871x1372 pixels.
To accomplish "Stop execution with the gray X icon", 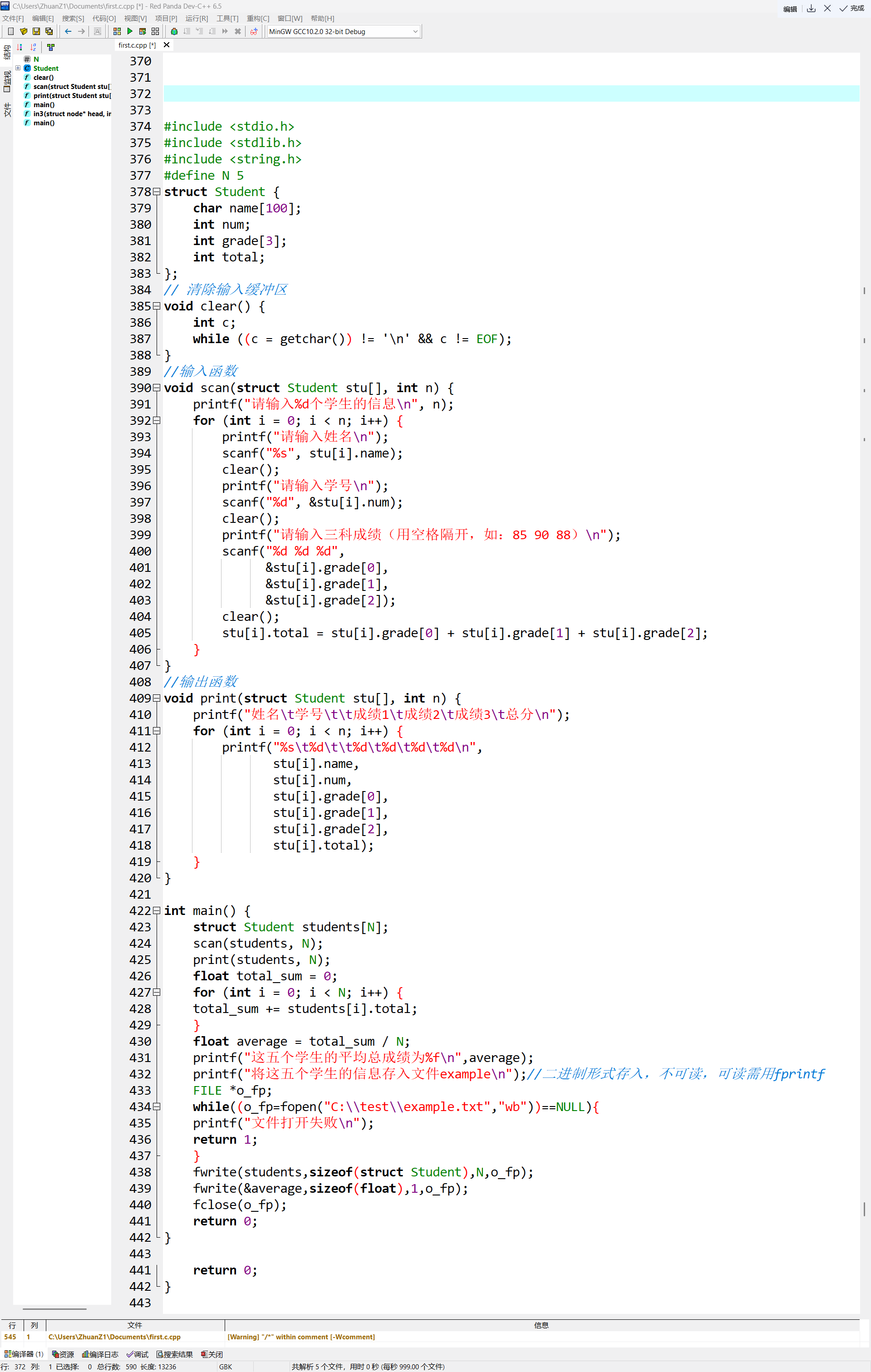I will pyautogui.click(x=238, y=31).
